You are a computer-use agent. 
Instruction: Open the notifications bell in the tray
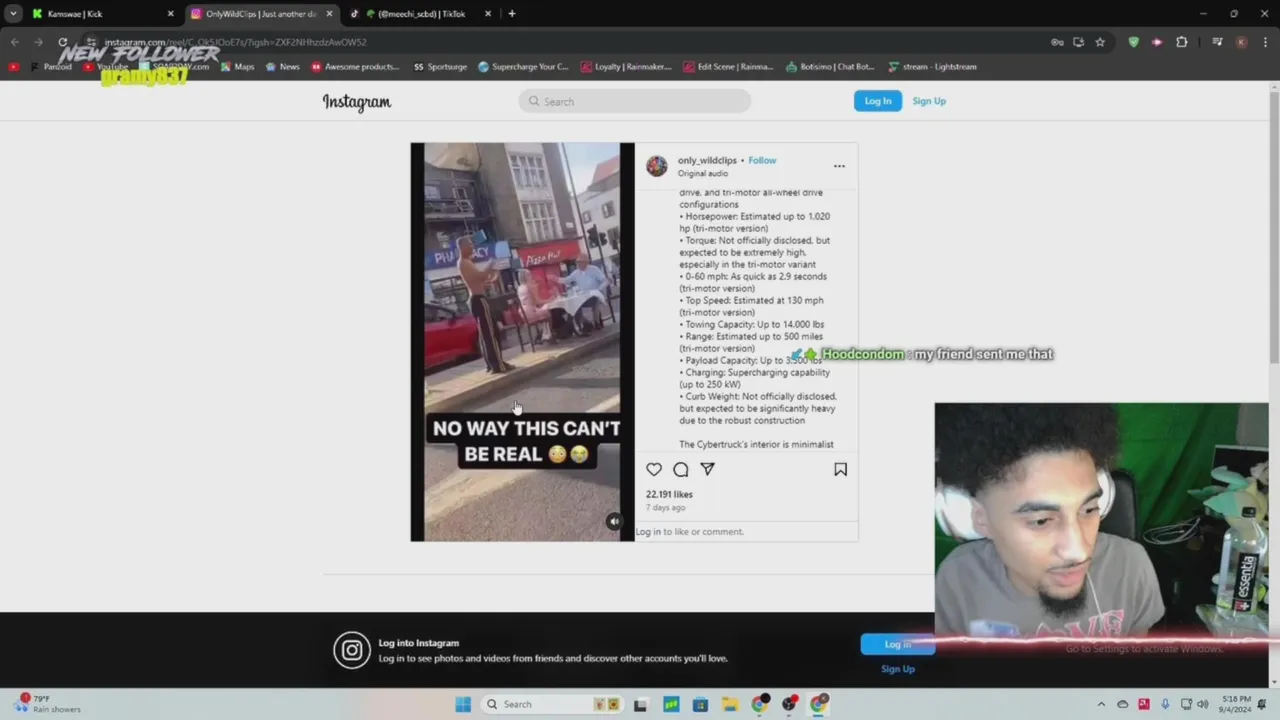pyautogui.click(x=1262, y=704)
